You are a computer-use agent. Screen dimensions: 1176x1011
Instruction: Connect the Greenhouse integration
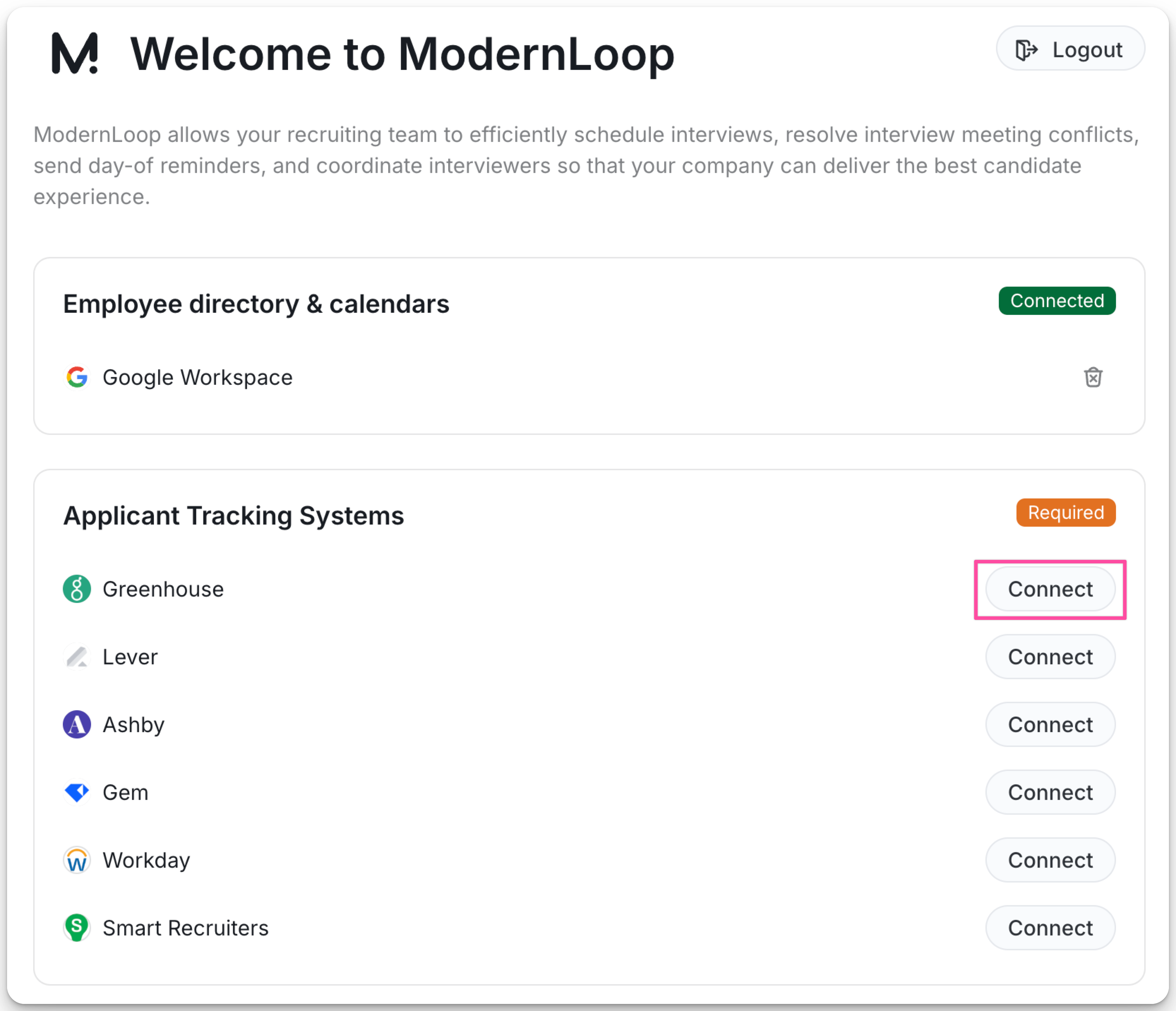[1050, 589]
